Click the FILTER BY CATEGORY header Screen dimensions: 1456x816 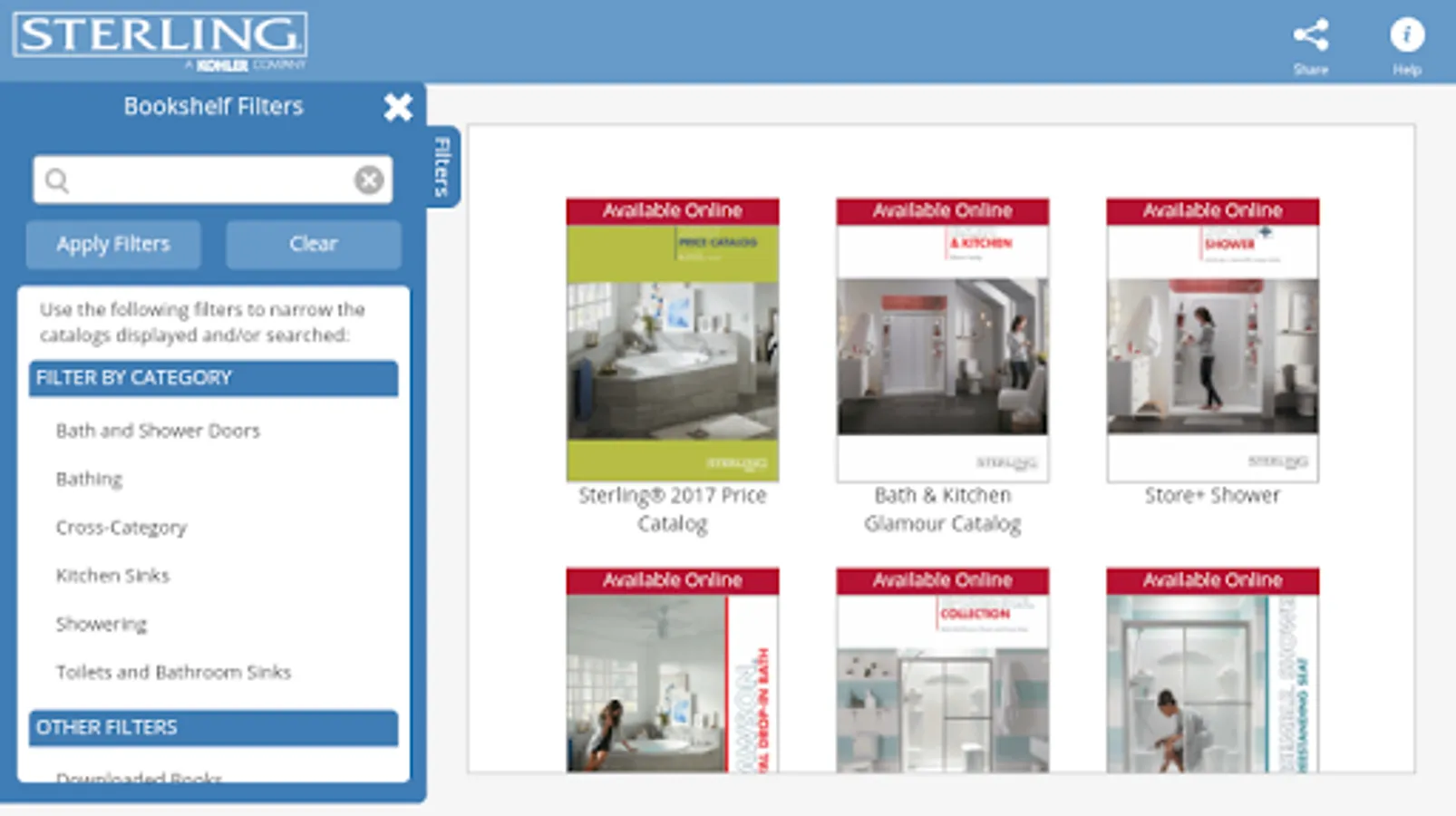tap(213, 378)
